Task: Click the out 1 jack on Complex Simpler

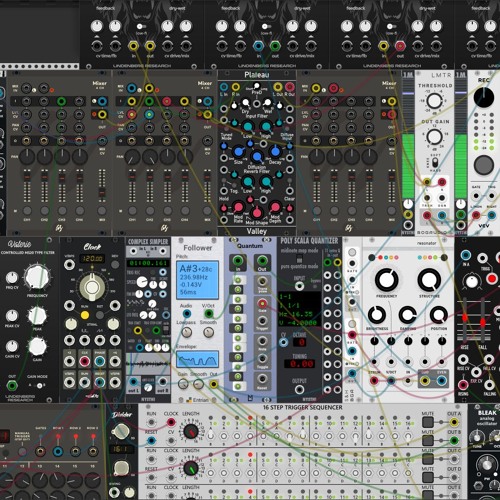Action: (x=133, y=382)
